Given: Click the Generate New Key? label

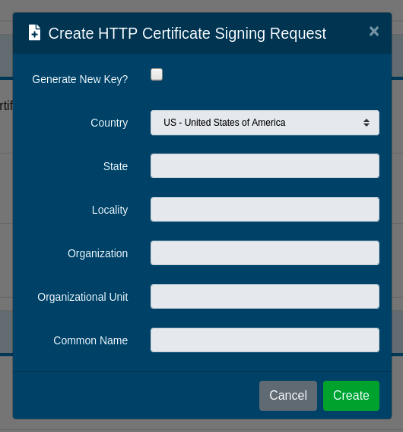Looking at the screenshot, I should point(80,79).
